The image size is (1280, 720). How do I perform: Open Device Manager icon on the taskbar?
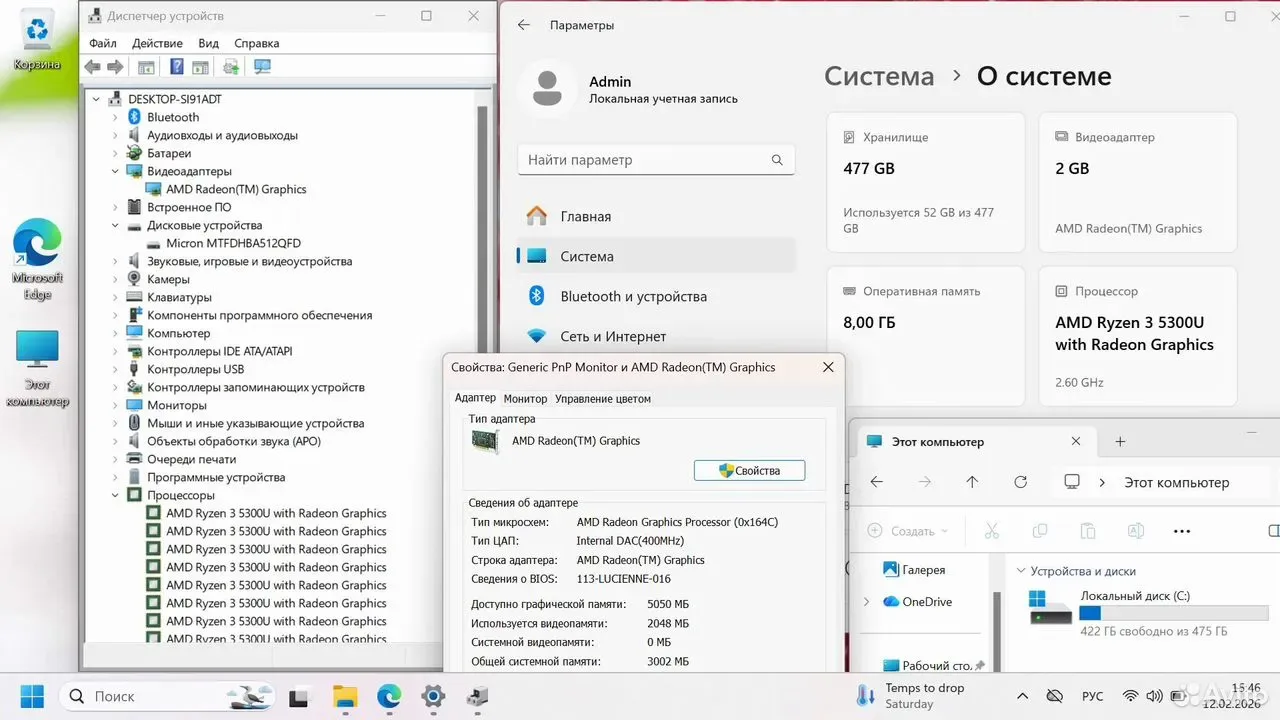(x=478, y=696)
